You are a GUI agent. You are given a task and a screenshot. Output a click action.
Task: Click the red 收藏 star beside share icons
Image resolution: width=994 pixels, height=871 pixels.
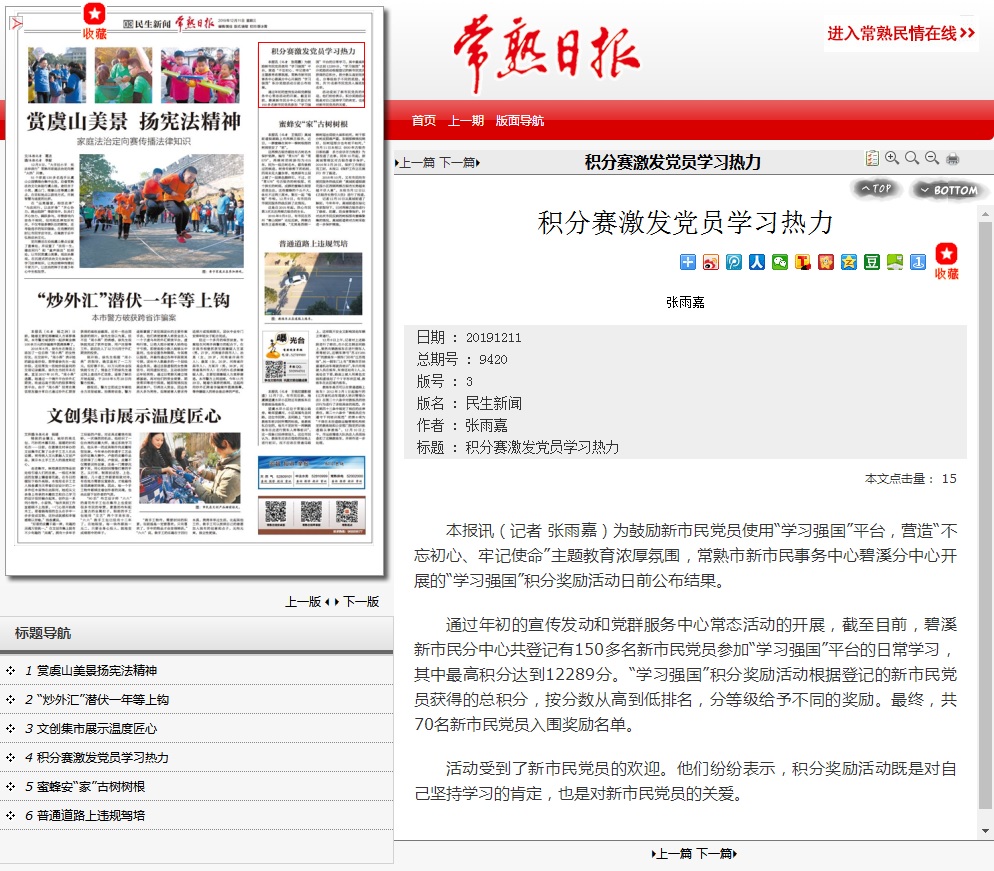tap(946, 261)
